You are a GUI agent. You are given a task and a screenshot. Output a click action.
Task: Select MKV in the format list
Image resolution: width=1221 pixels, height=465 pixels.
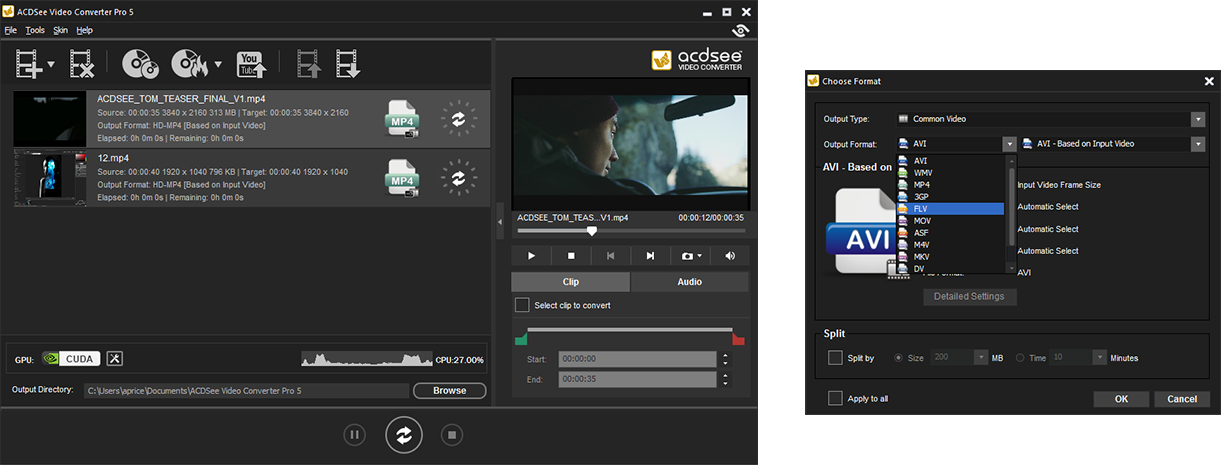pos(951,257)
